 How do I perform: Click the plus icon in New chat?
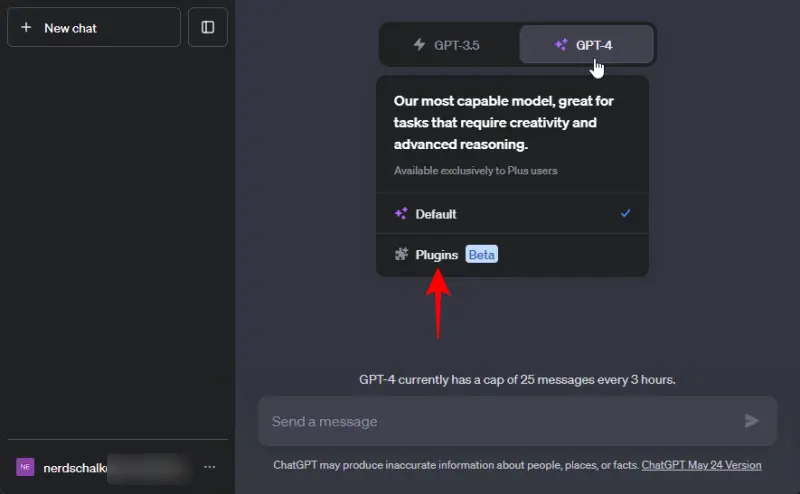26,28
